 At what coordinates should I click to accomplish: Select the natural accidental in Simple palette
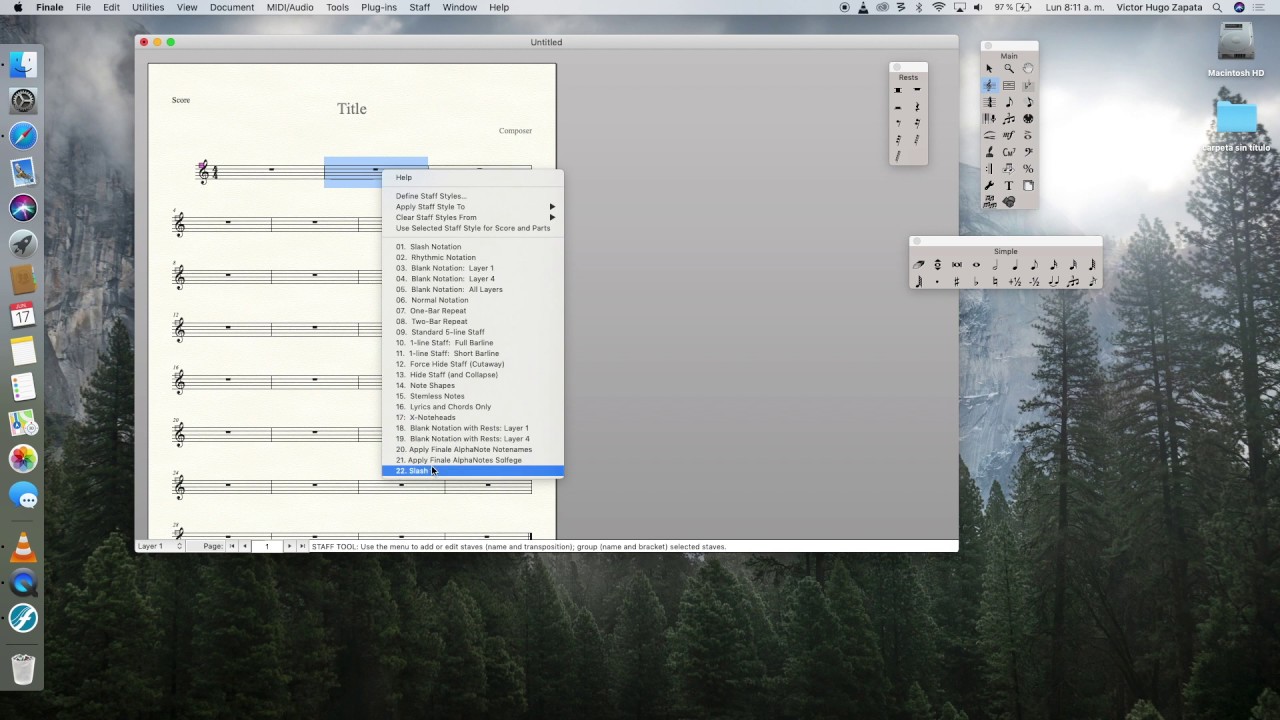pos(995,282)
